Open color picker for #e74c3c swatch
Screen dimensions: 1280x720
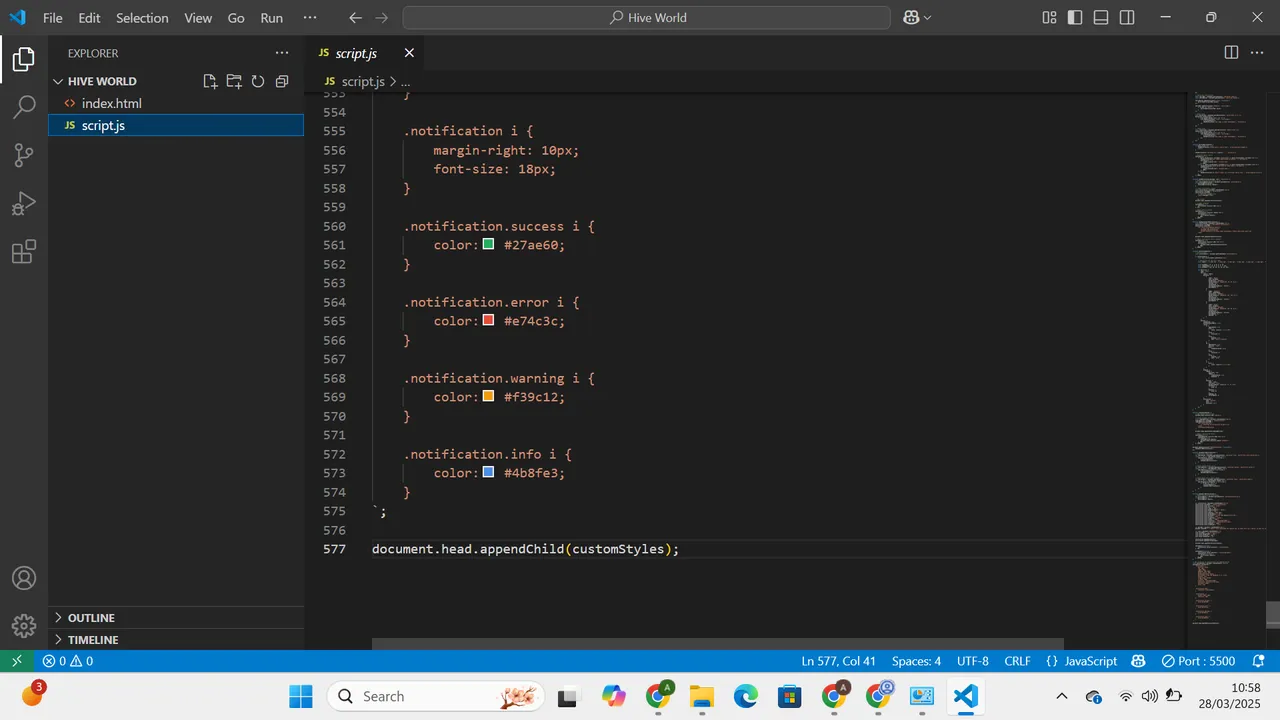[x=488, y=320]
